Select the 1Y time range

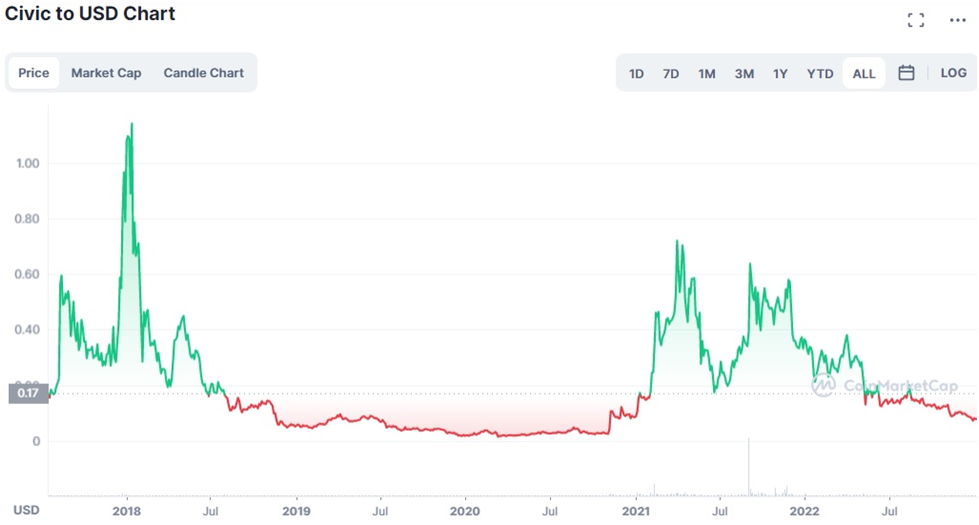tap(780, 74)
